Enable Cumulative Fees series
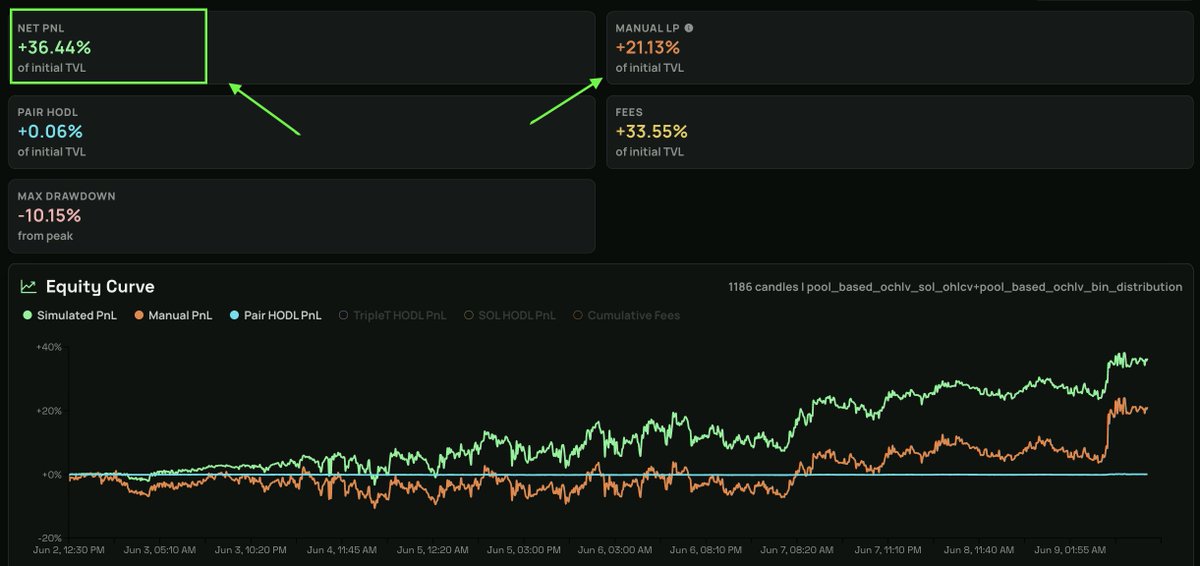This screenshot has width=1200, height=566. click(x=627, y=315)
